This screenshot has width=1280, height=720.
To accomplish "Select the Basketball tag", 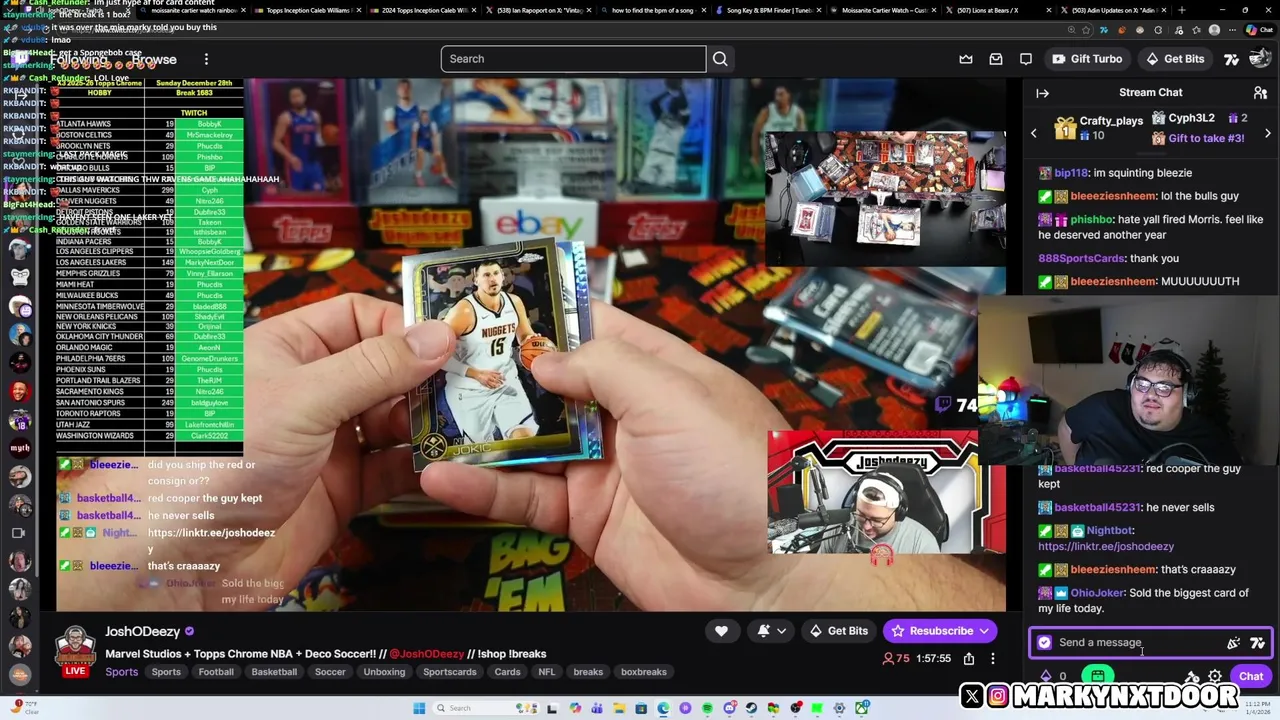I will tap(274, 672).
